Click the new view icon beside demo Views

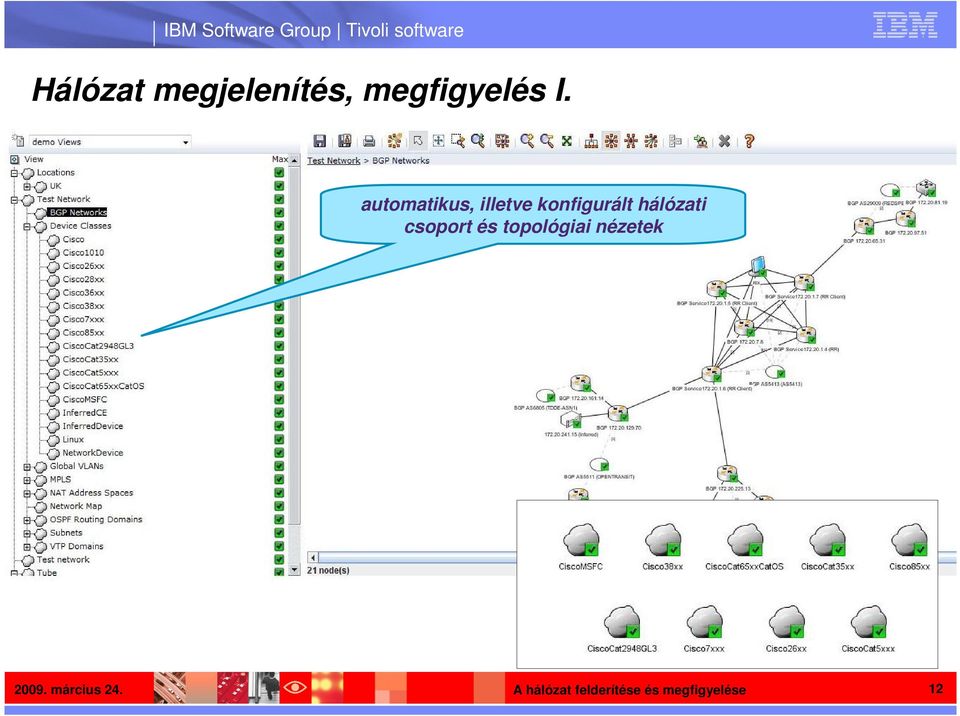[18, 141]
